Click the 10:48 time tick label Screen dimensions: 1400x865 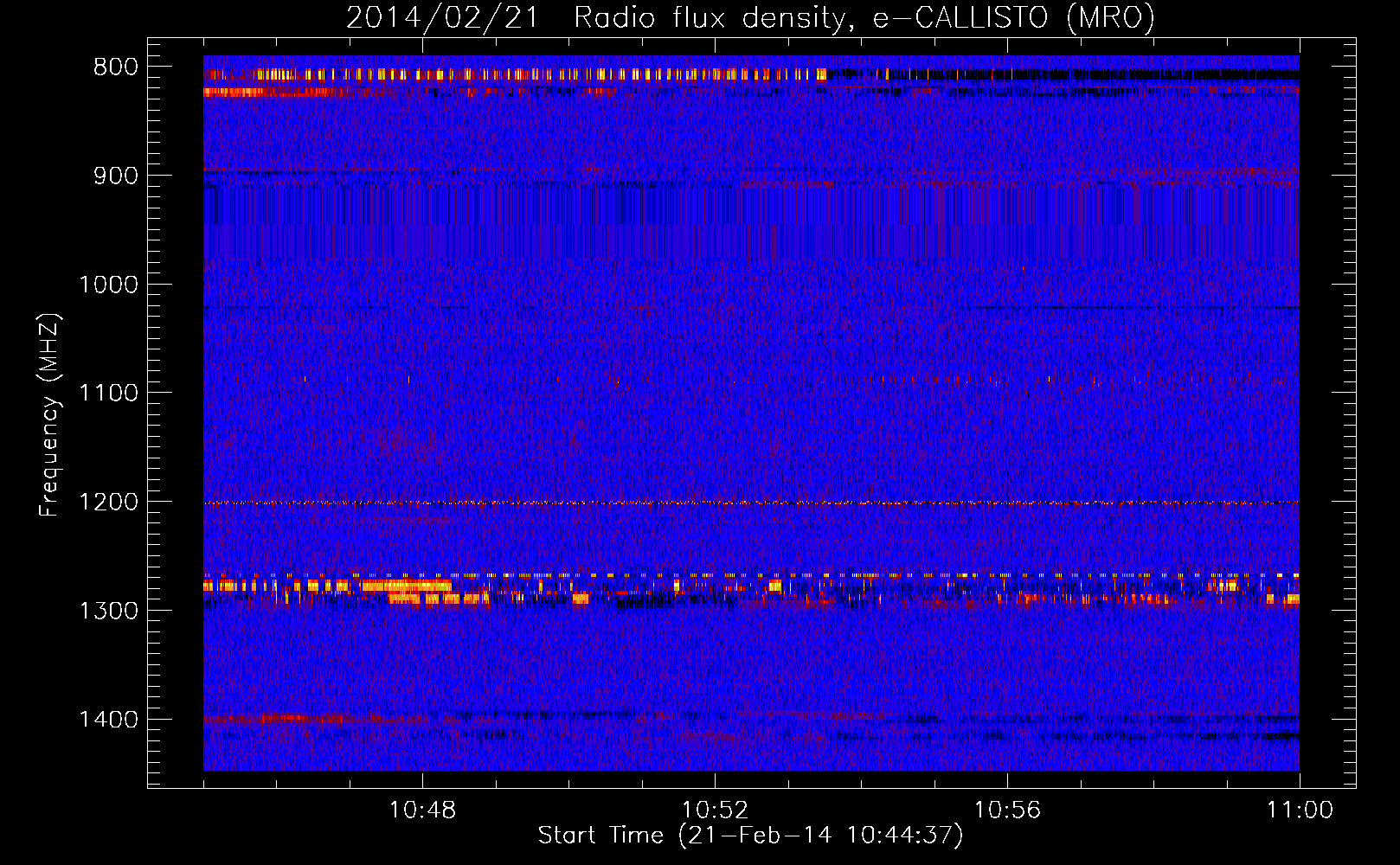point(422,811)
